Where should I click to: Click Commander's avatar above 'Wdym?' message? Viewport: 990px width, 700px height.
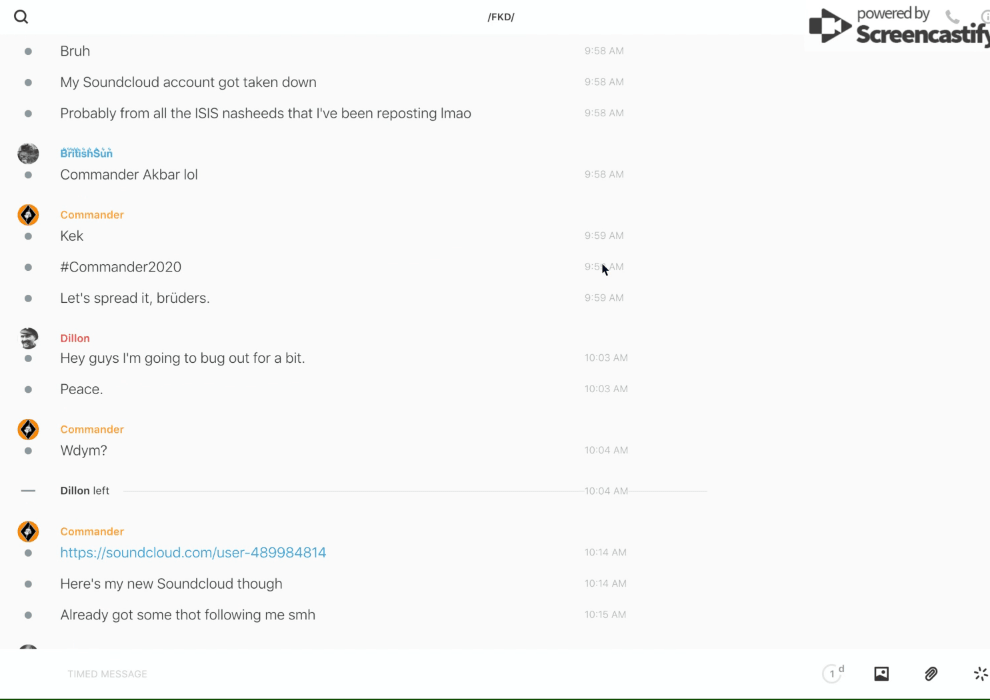pos(28,429)
